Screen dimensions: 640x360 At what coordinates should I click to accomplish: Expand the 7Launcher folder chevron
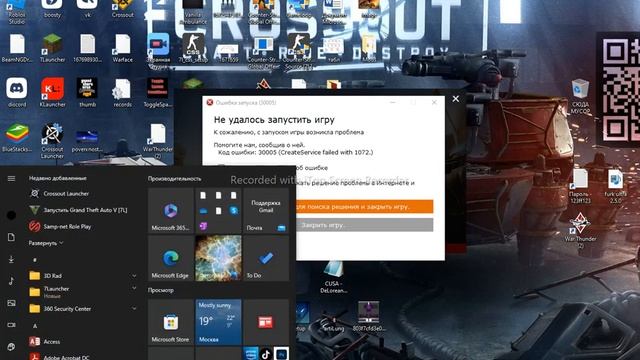134,288
